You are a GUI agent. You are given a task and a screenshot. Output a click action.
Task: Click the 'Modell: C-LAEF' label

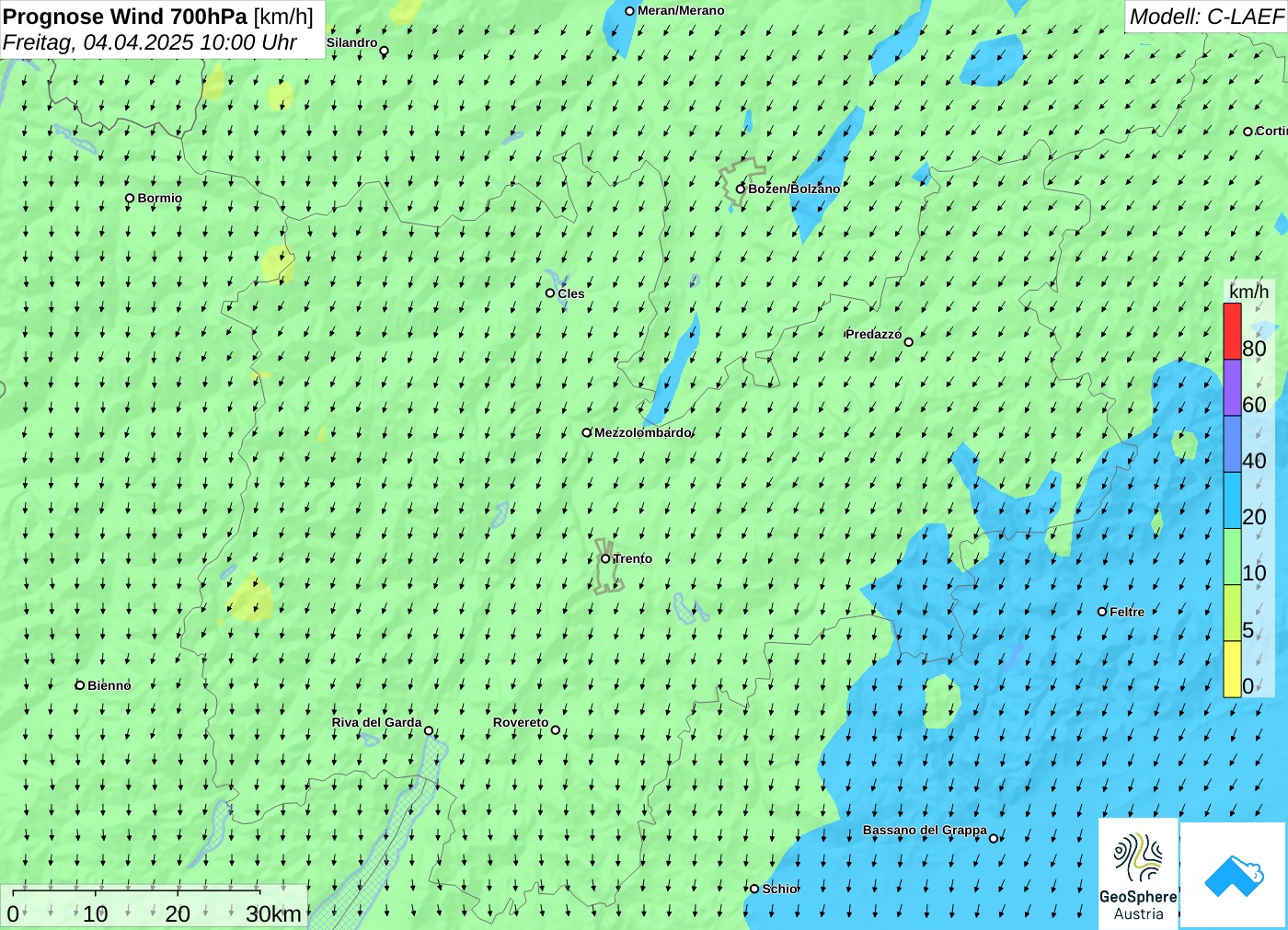(1206, 17)
